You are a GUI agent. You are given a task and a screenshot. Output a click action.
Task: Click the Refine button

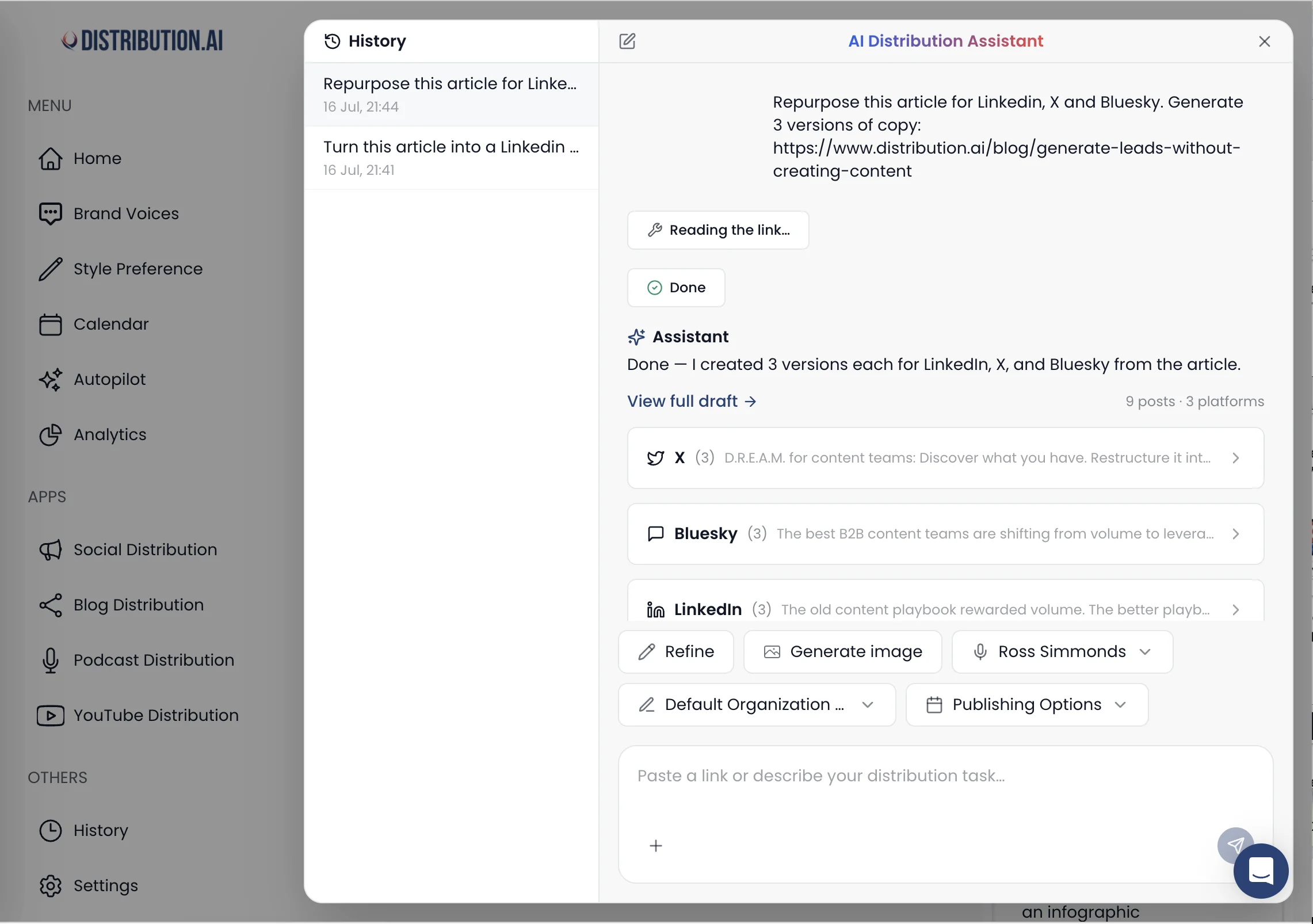(x=676, y=652)
